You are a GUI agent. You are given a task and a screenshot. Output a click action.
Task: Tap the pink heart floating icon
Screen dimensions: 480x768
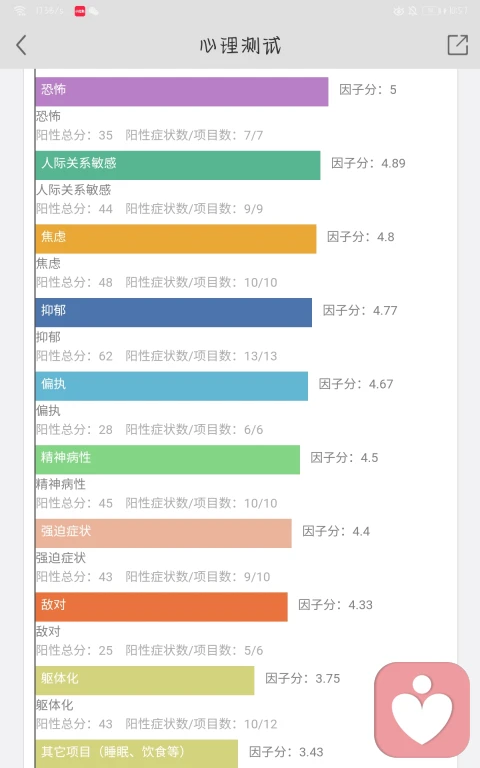422,710
